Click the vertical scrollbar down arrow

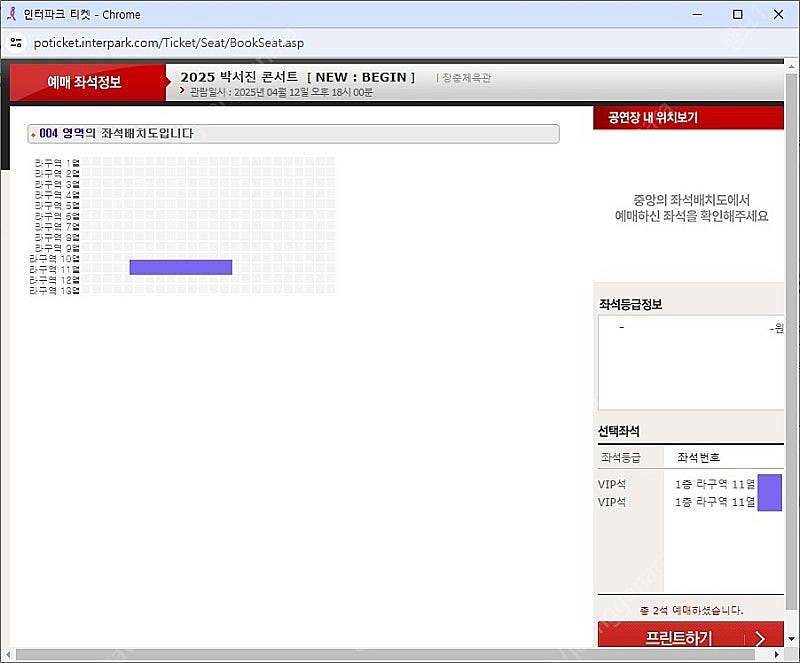(791, 639)
